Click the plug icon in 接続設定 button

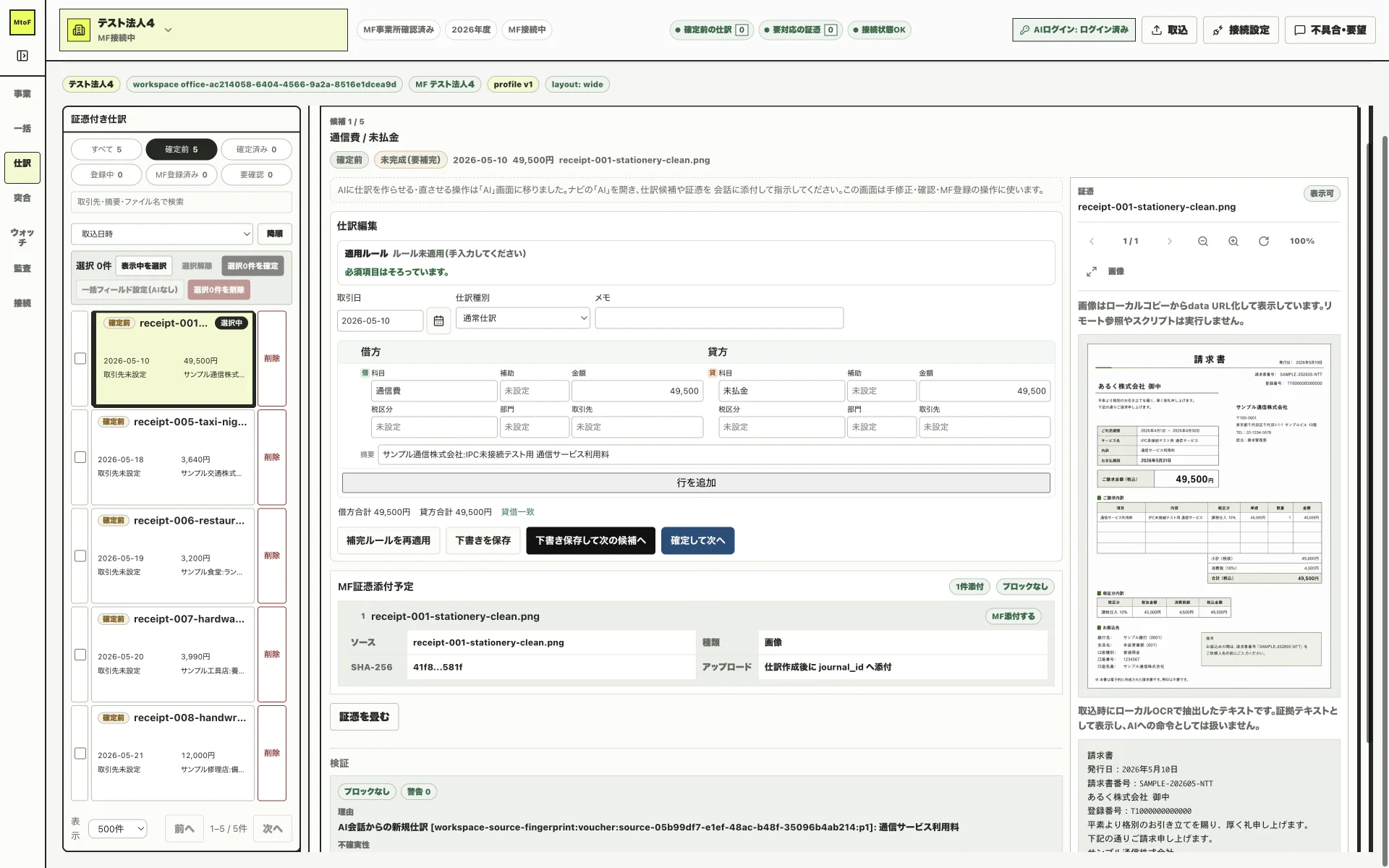click(x=1218, y=30)
